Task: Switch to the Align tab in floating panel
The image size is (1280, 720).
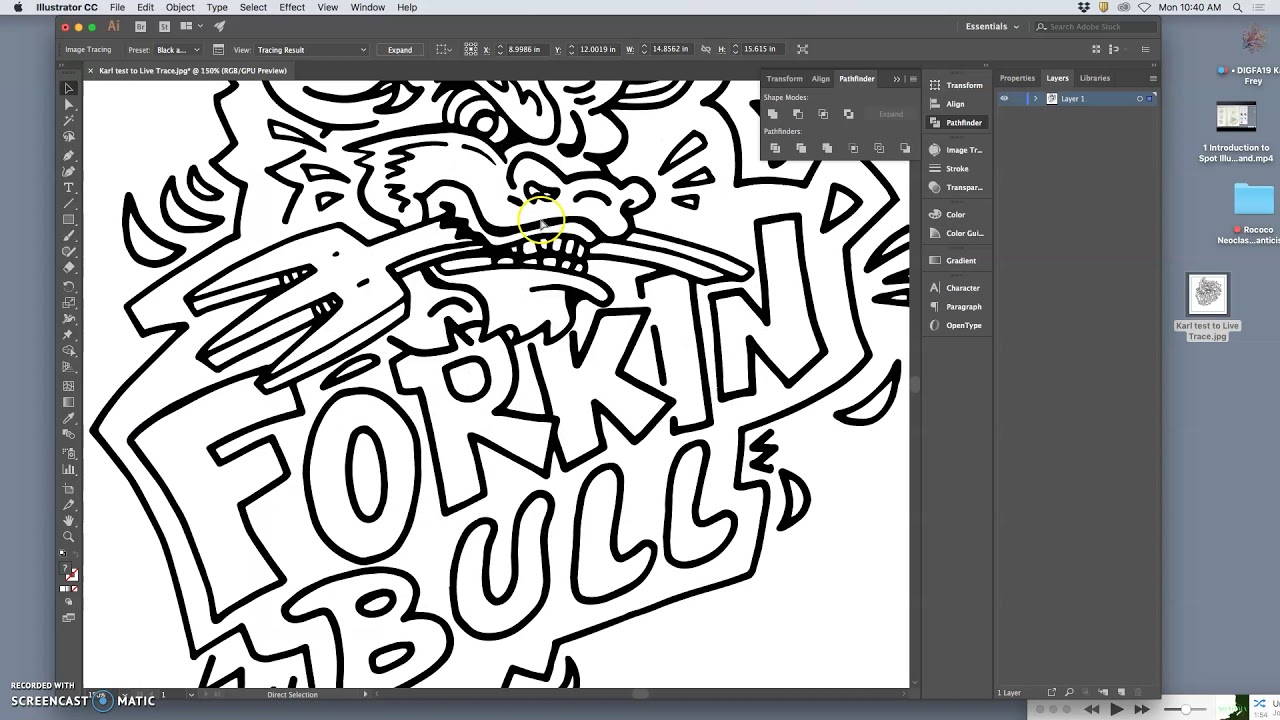Action: click(820, 79)
